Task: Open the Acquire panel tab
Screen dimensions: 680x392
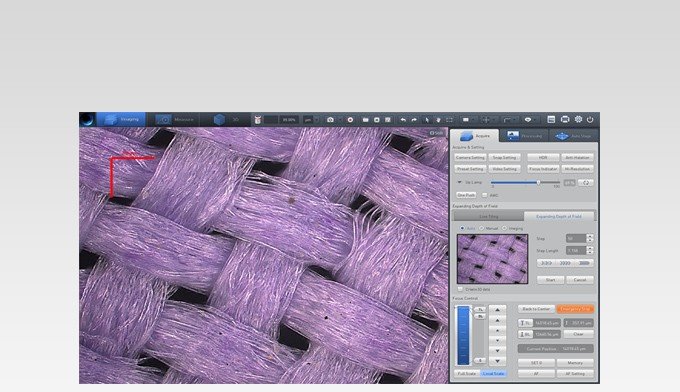Action: 475,136
